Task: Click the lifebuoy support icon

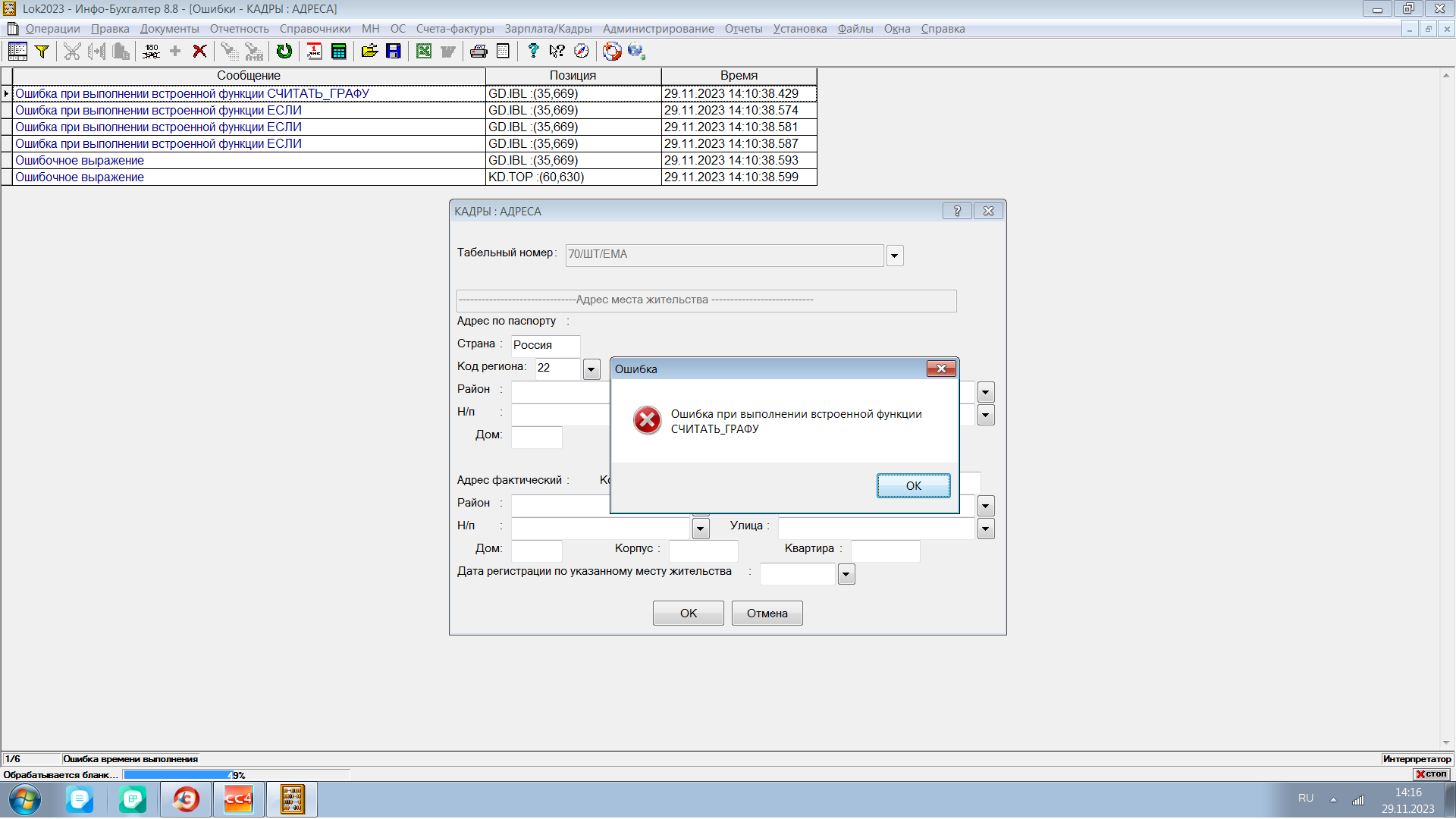Action: point(612,52)
